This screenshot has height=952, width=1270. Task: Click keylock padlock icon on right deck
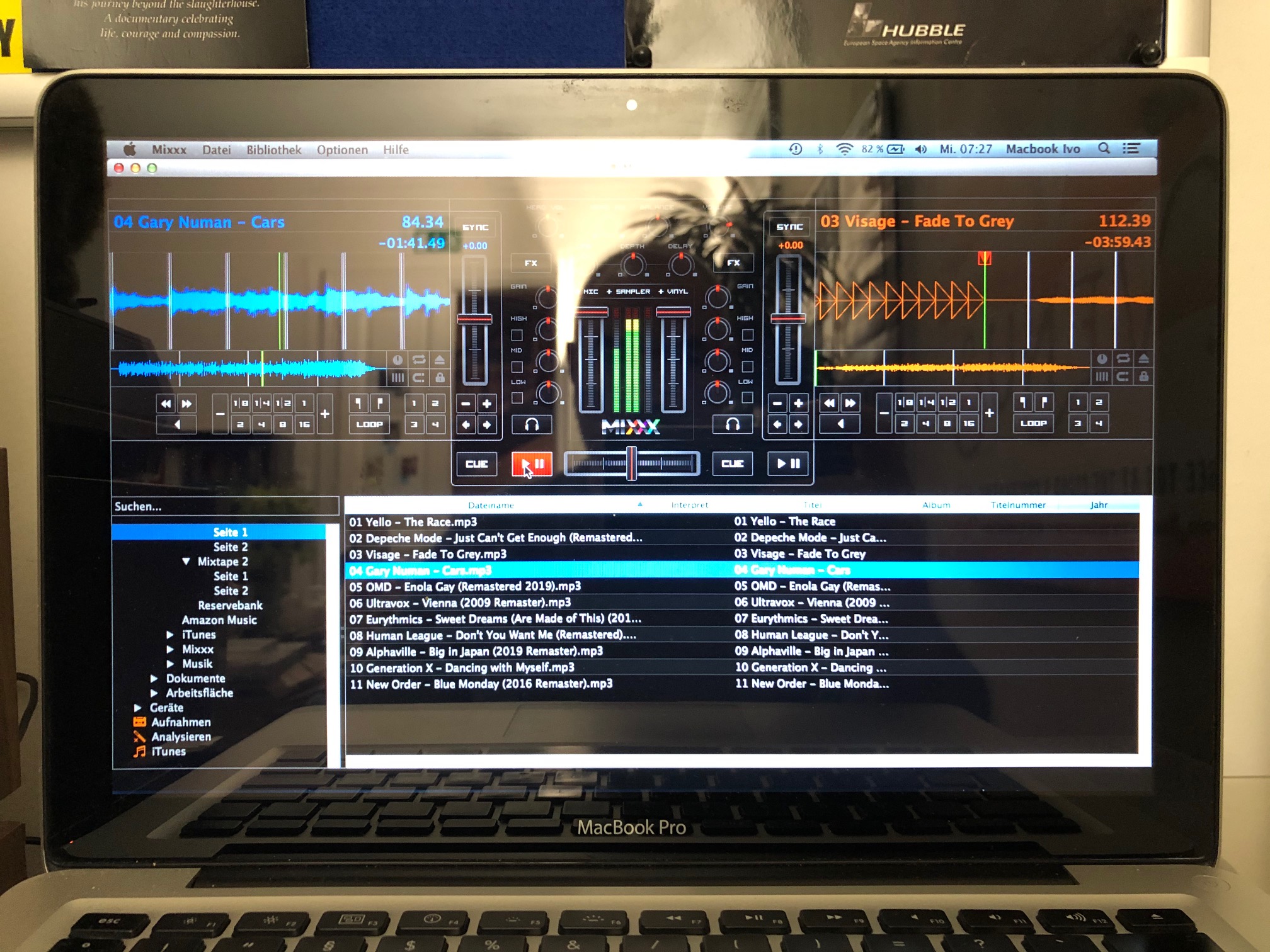tap(1143, 377)
